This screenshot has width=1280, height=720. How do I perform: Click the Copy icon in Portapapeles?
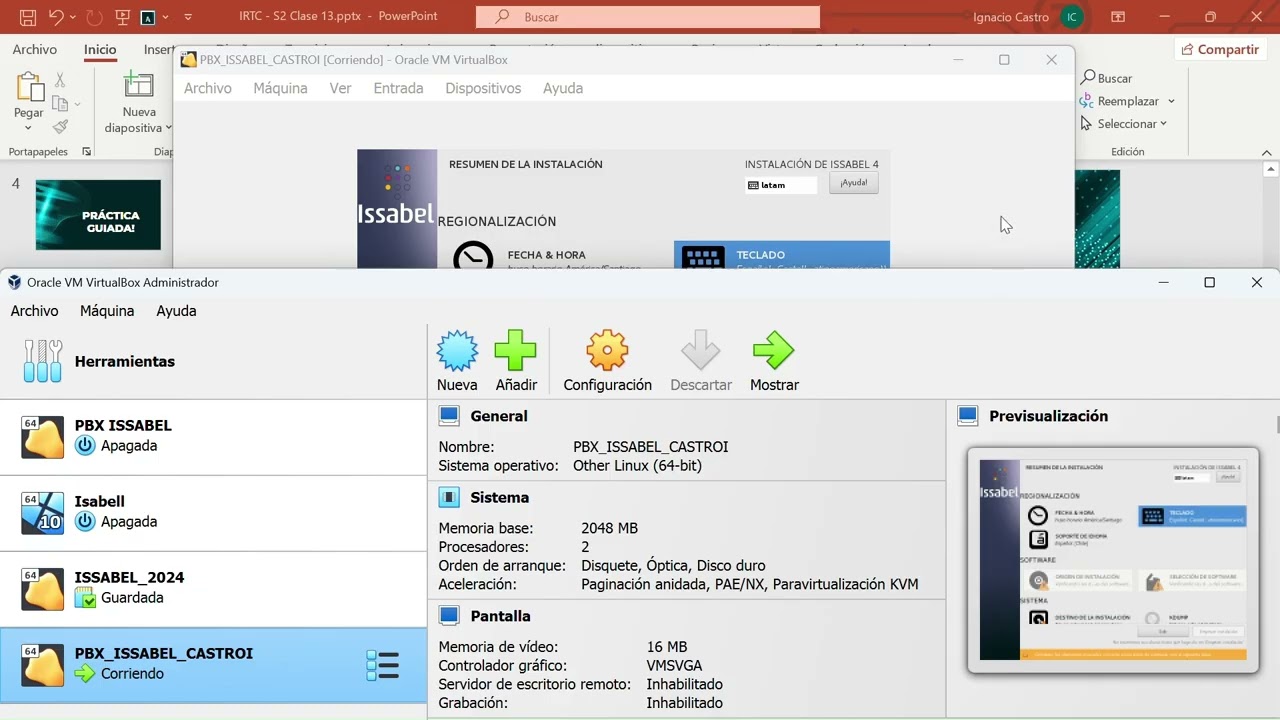coord(59,103)
